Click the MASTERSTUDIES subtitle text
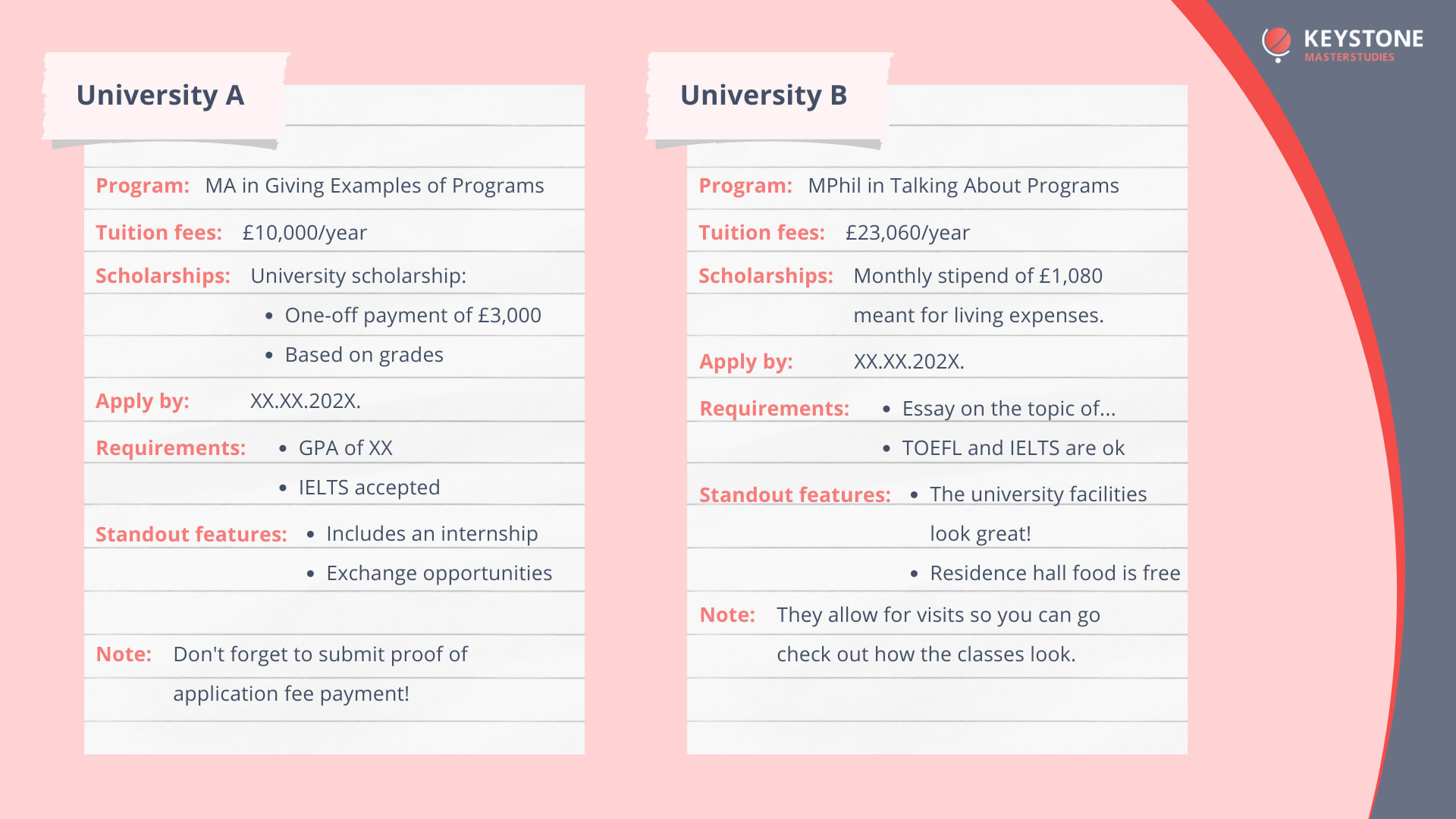1456x819 pixels. tap(1349, 58)
